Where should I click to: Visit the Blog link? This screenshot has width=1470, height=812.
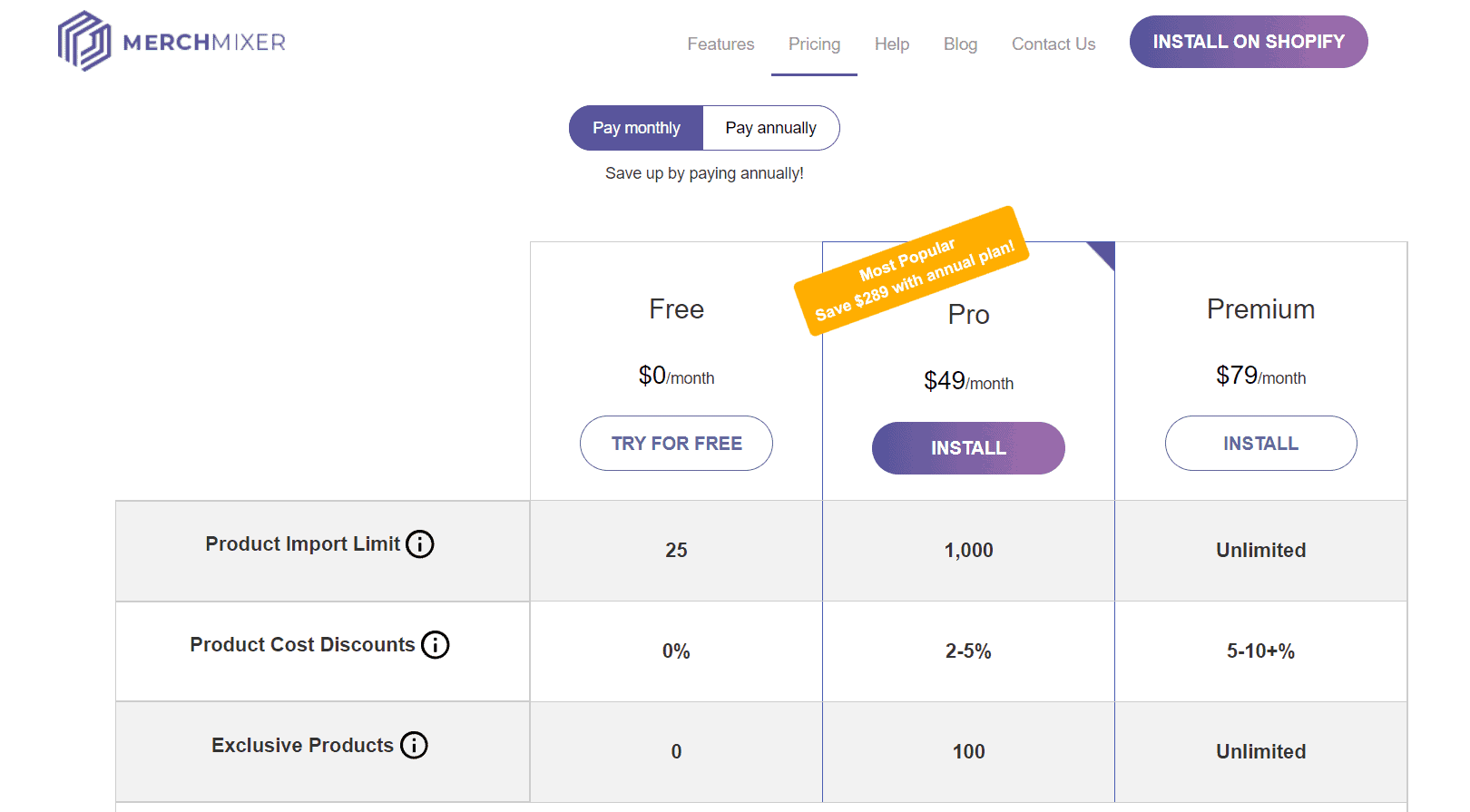point(960,44)
